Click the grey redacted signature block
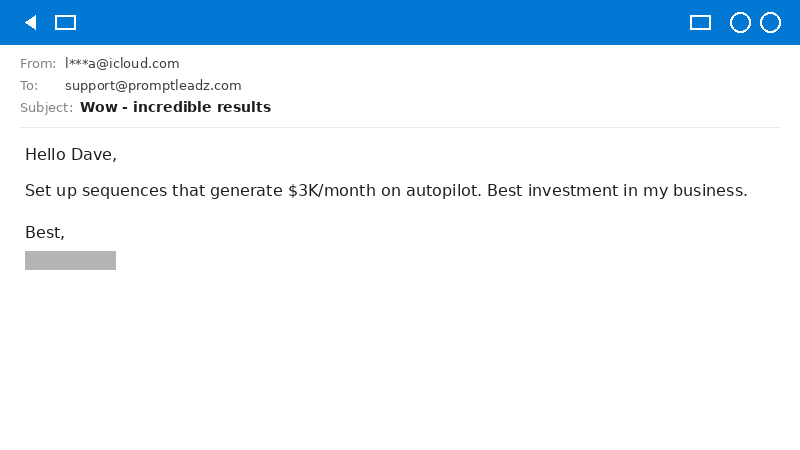Image resolution: width=800 pixels, height=450 pixels. (x=70, y=260)
